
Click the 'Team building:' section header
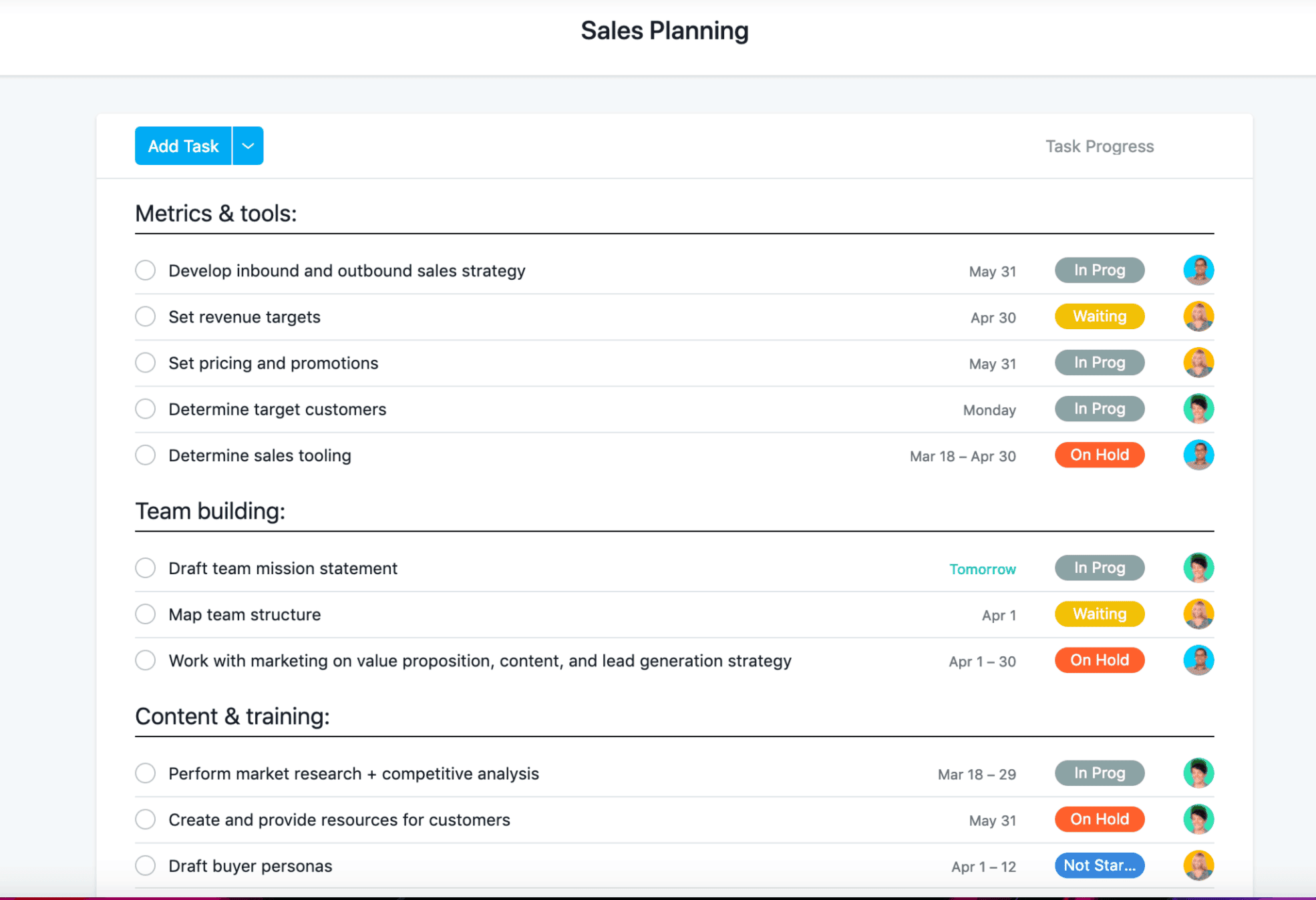click(x=210, y=511)
